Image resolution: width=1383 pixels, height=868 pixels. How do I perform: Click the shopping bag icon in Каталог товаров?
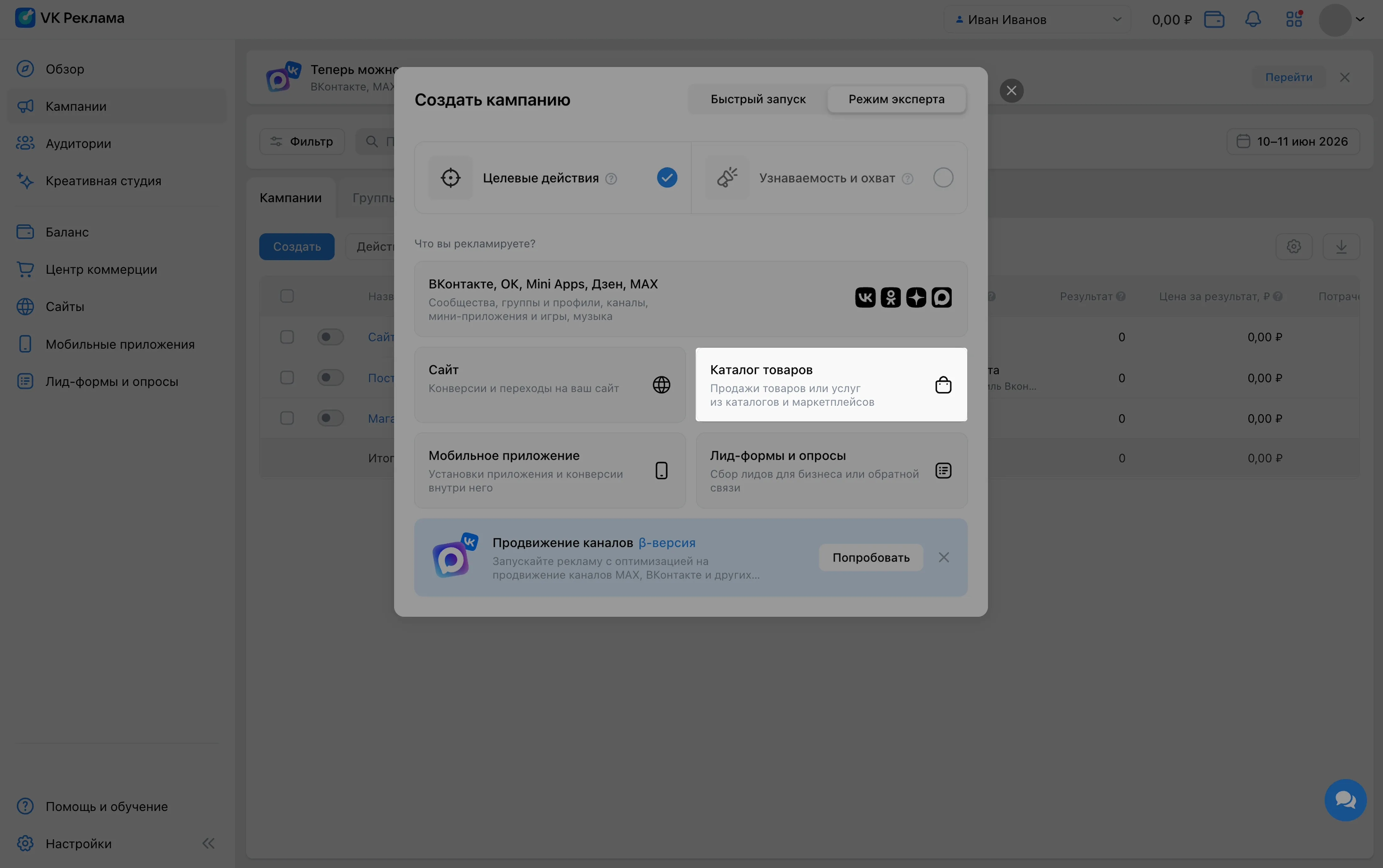[x=943, y=385]
